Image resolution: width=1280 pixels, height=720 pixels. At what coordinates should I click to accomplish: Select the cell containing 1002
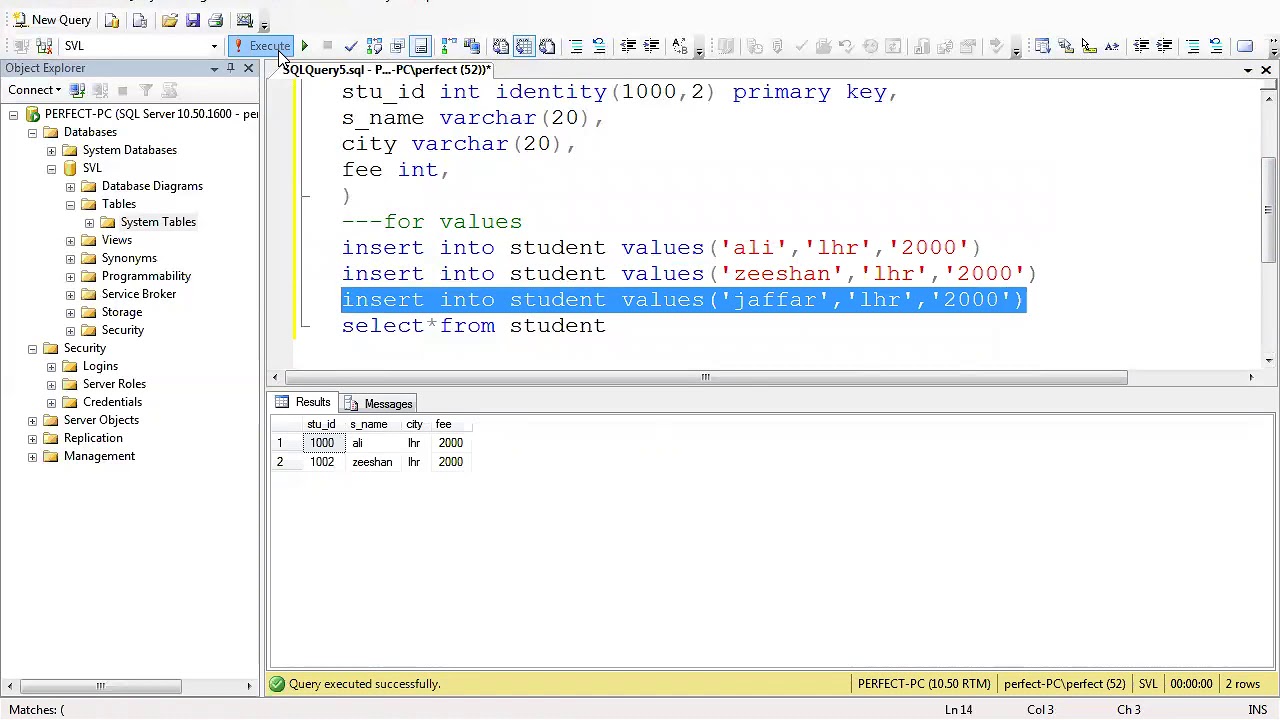coord(322,462)
